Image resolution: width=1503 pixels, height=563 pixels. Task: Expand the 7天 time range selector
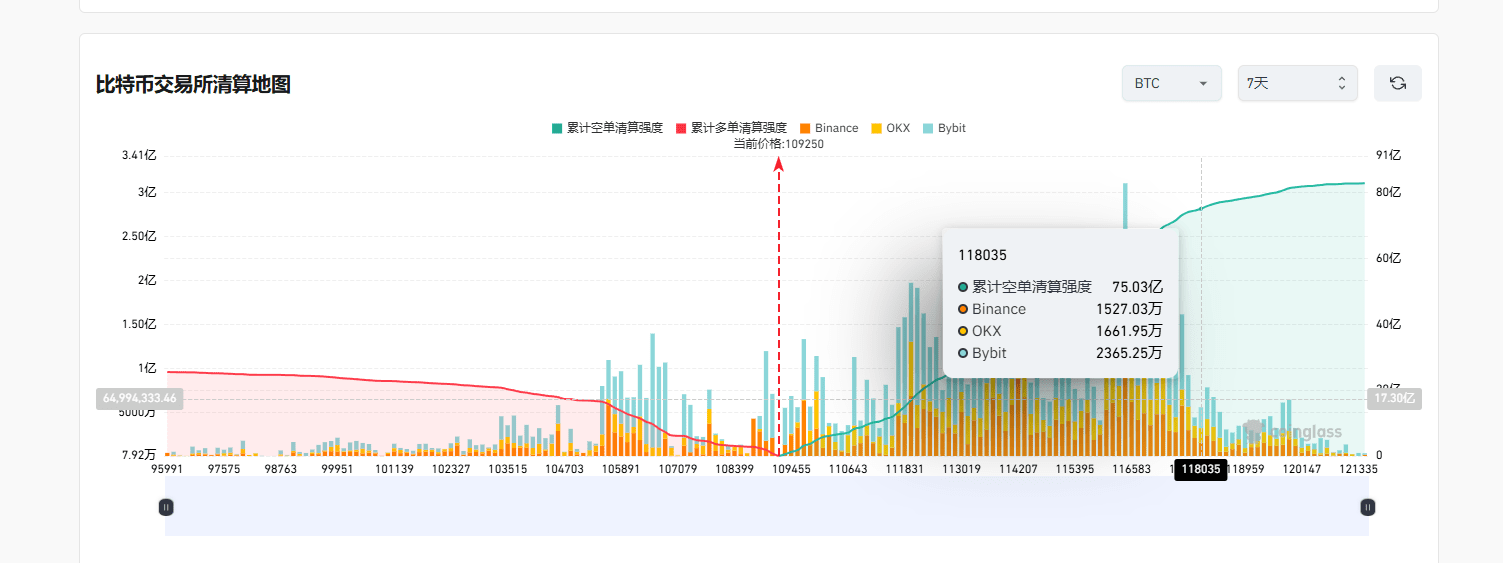point(1297,83)
